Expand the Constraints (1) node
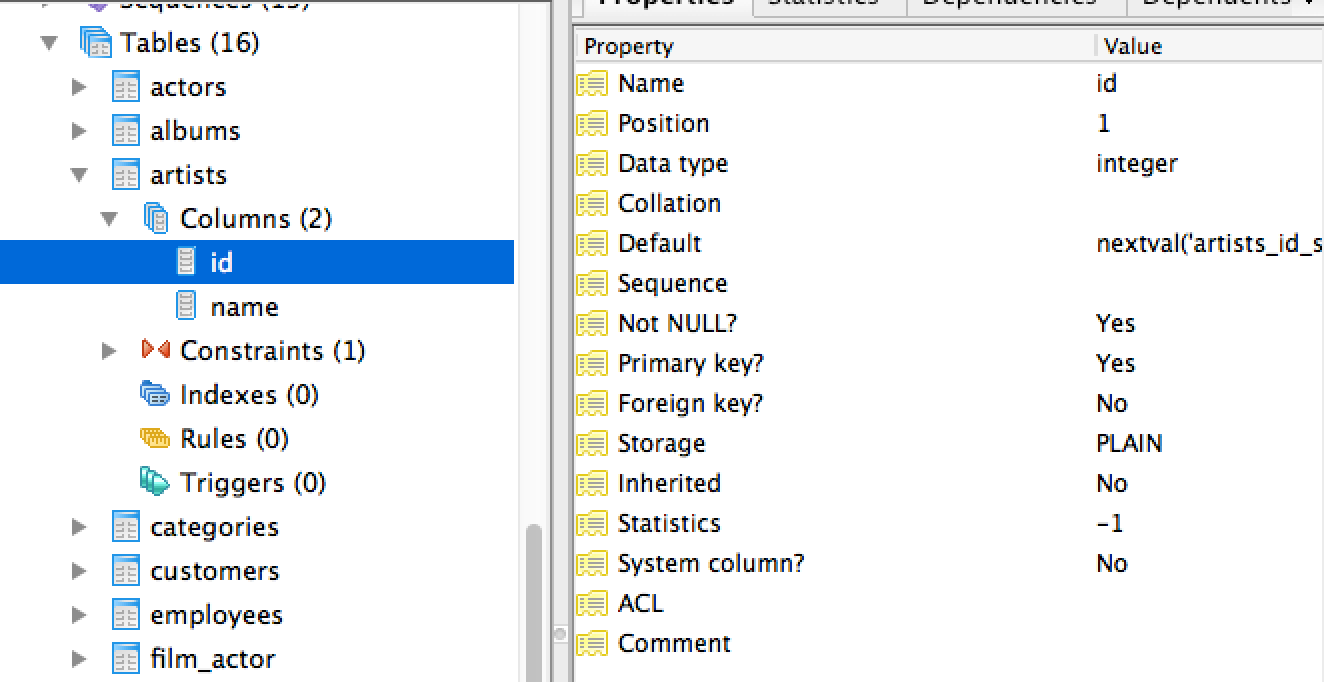Screen dimensions: 1324x682 109,351
